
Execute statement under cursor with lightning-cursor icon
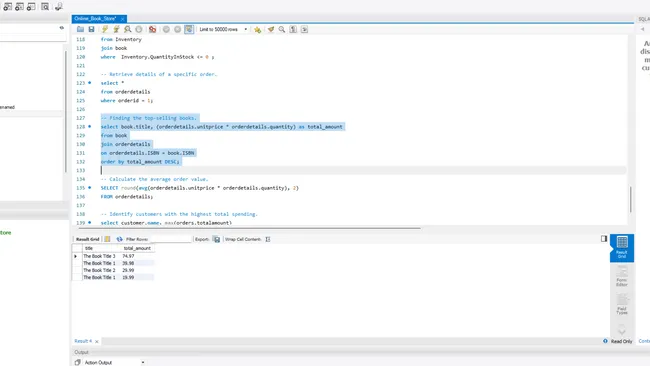pos(116,29)
